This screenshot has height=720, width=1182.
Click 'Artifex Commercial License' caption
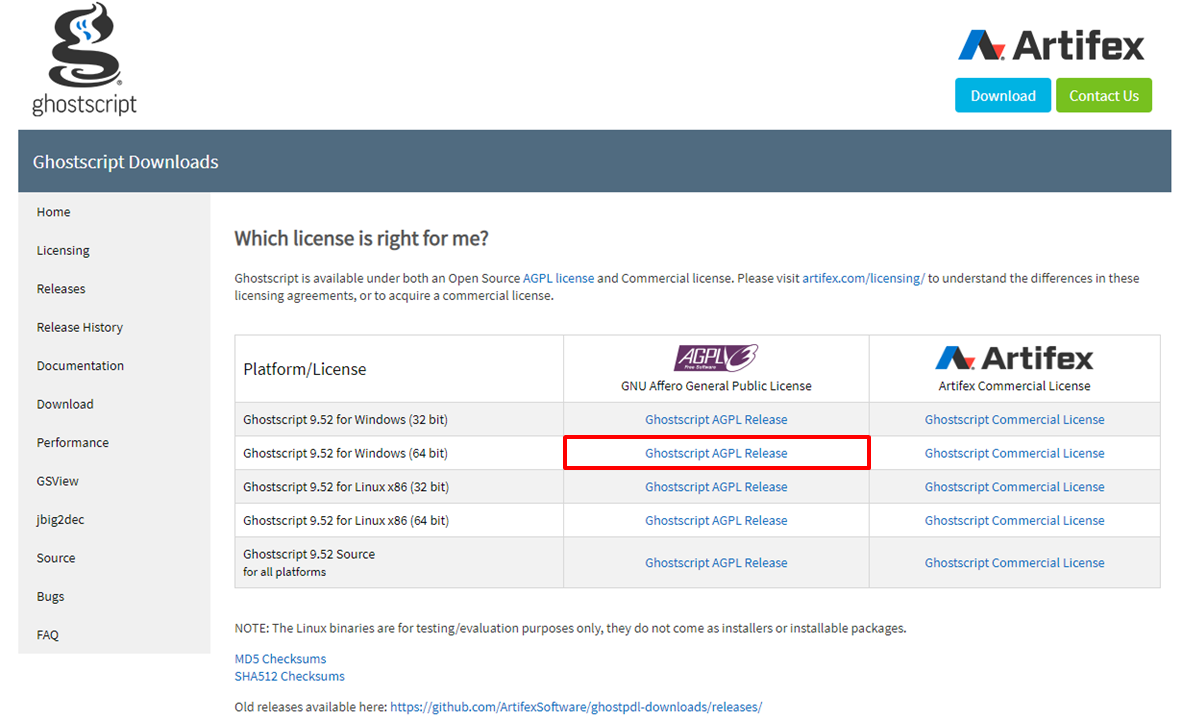(1014, 386)
